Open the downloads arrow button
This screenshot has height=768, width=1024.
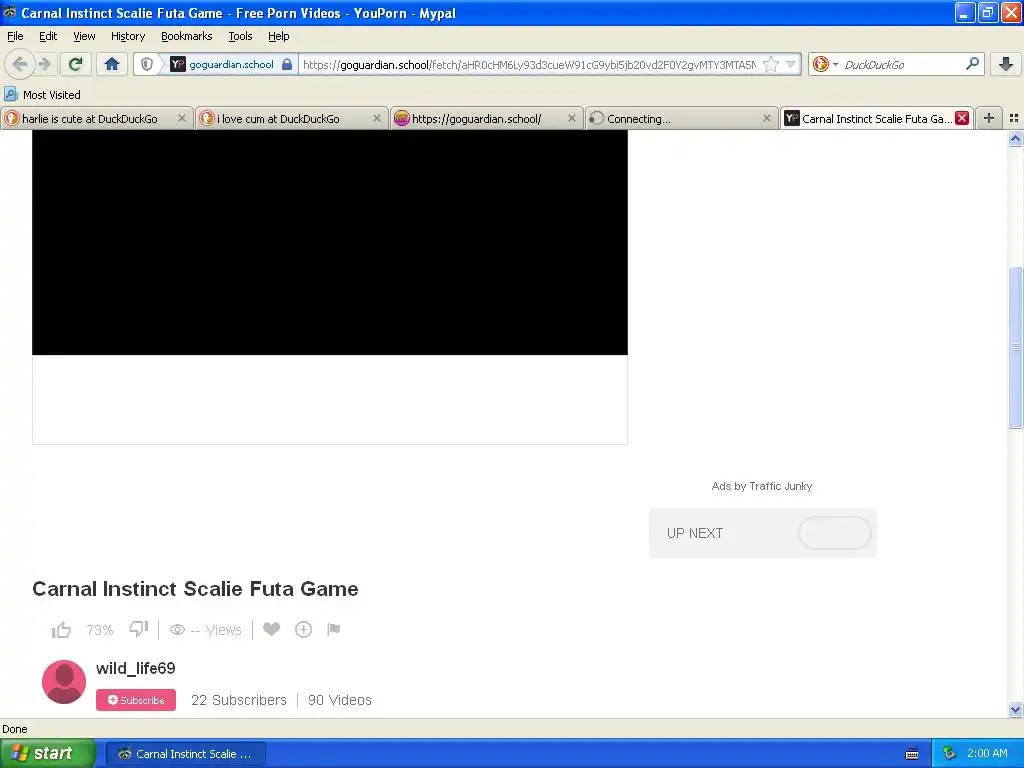[1006, 64]
